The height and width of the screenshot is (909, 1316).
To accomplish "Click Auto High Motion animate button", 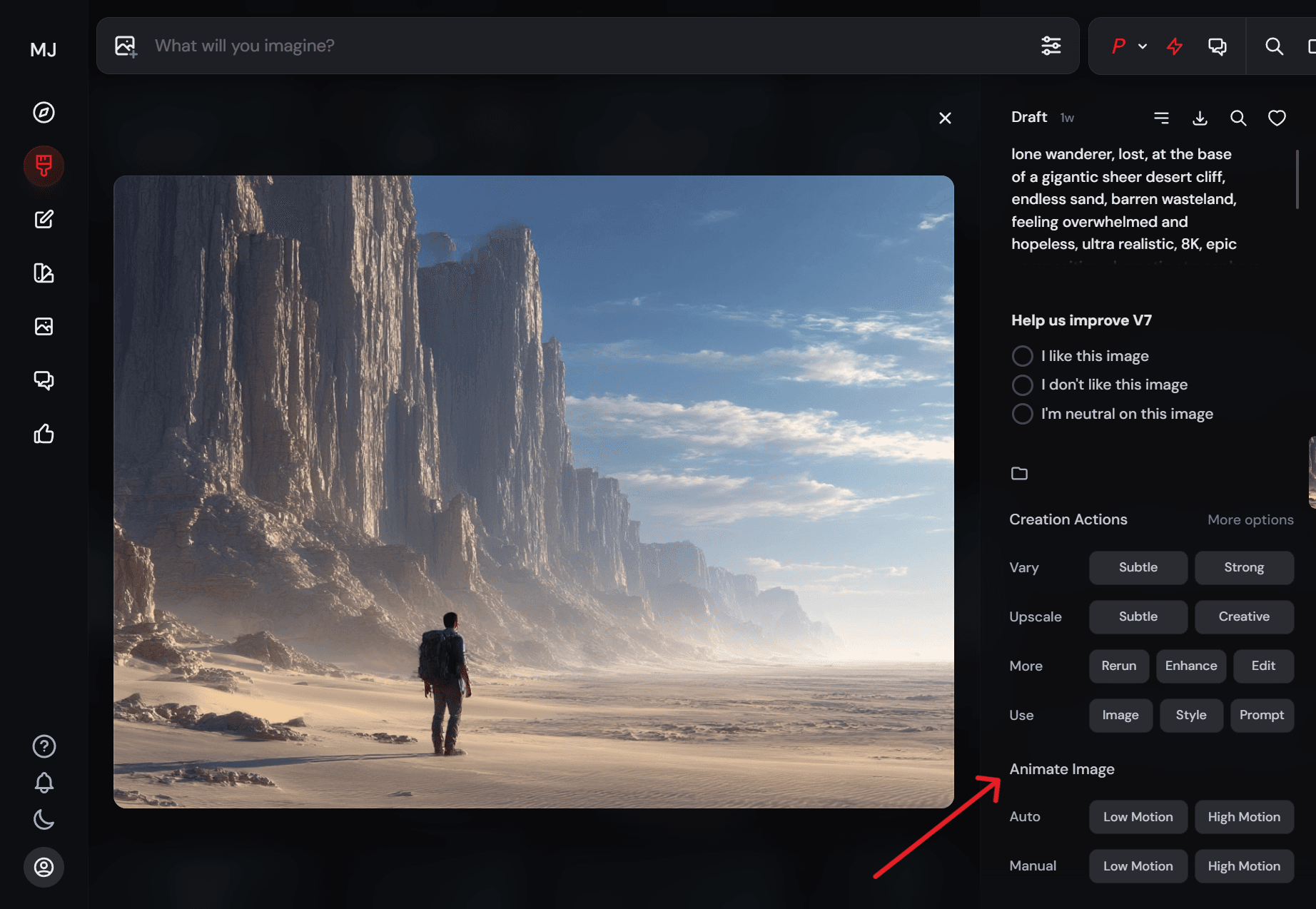I will [1243, 818].
